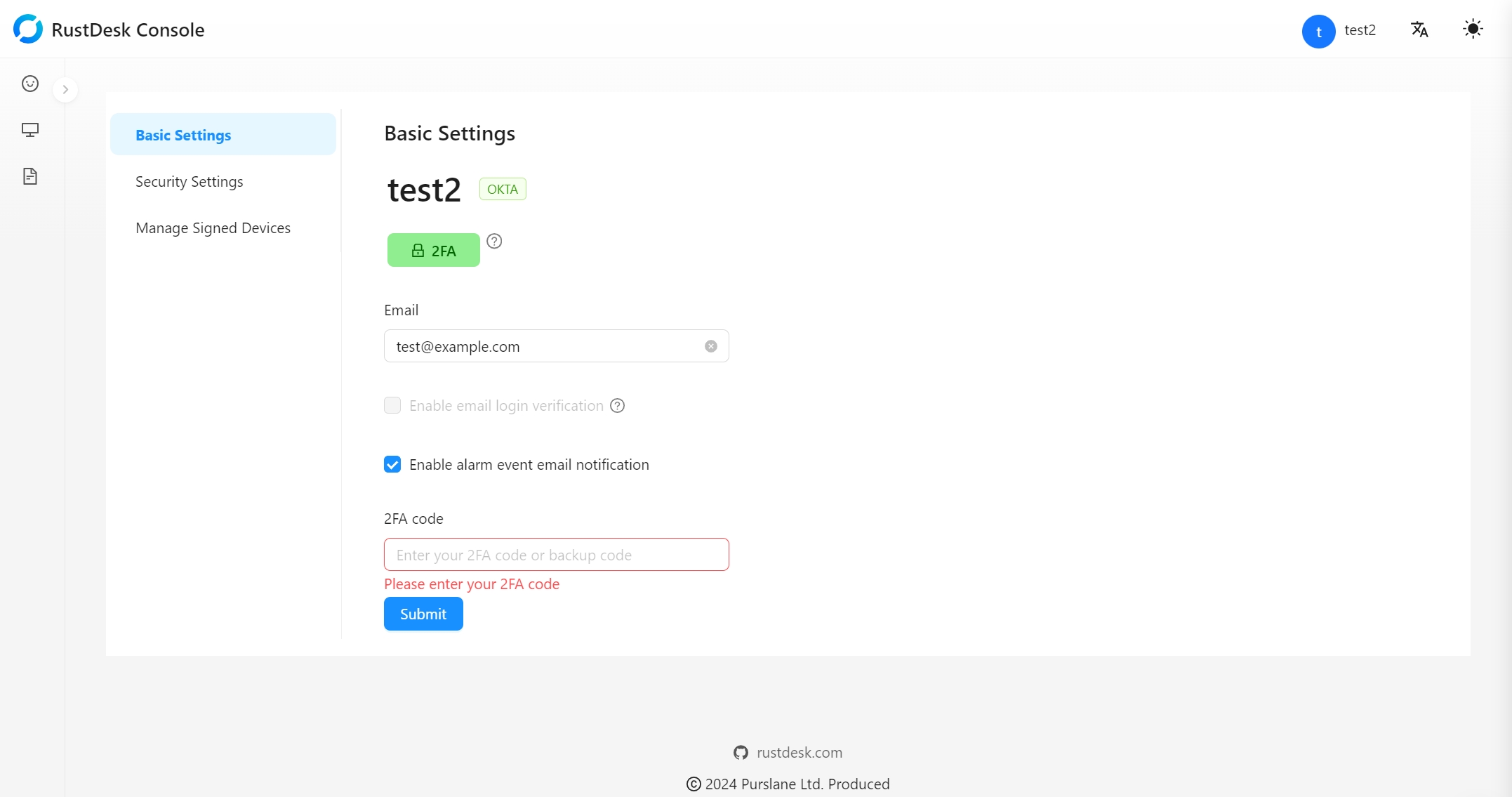Switch to Security Settings tab
The width and height of the screenshot is (1512, 797).
coord(189,181)
